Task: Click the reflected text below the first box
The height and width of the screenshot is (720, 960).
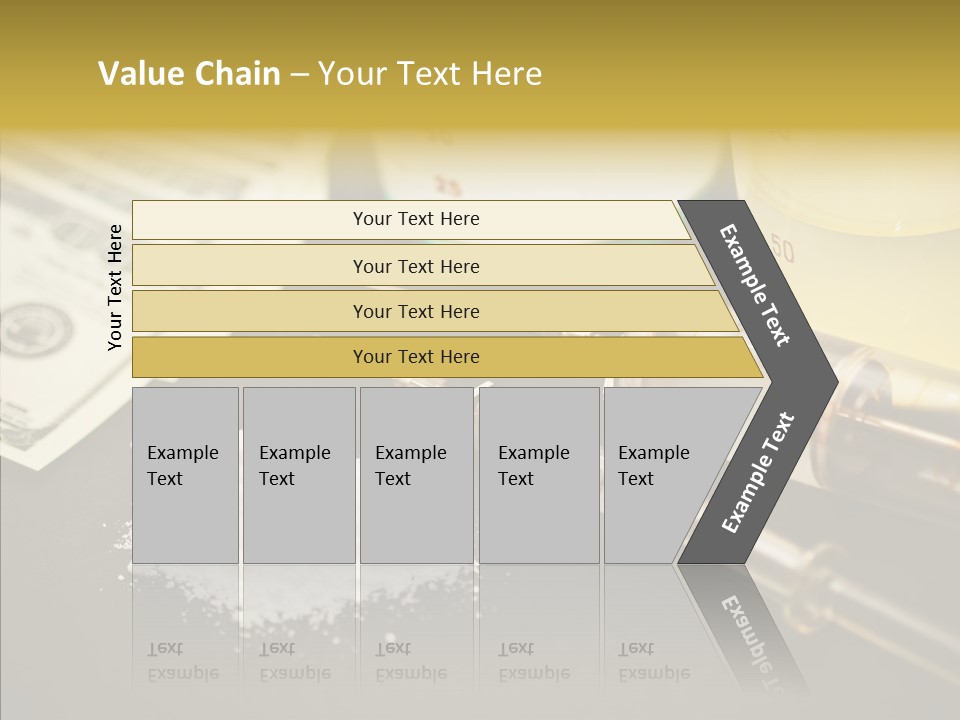Action: [182, 661]
